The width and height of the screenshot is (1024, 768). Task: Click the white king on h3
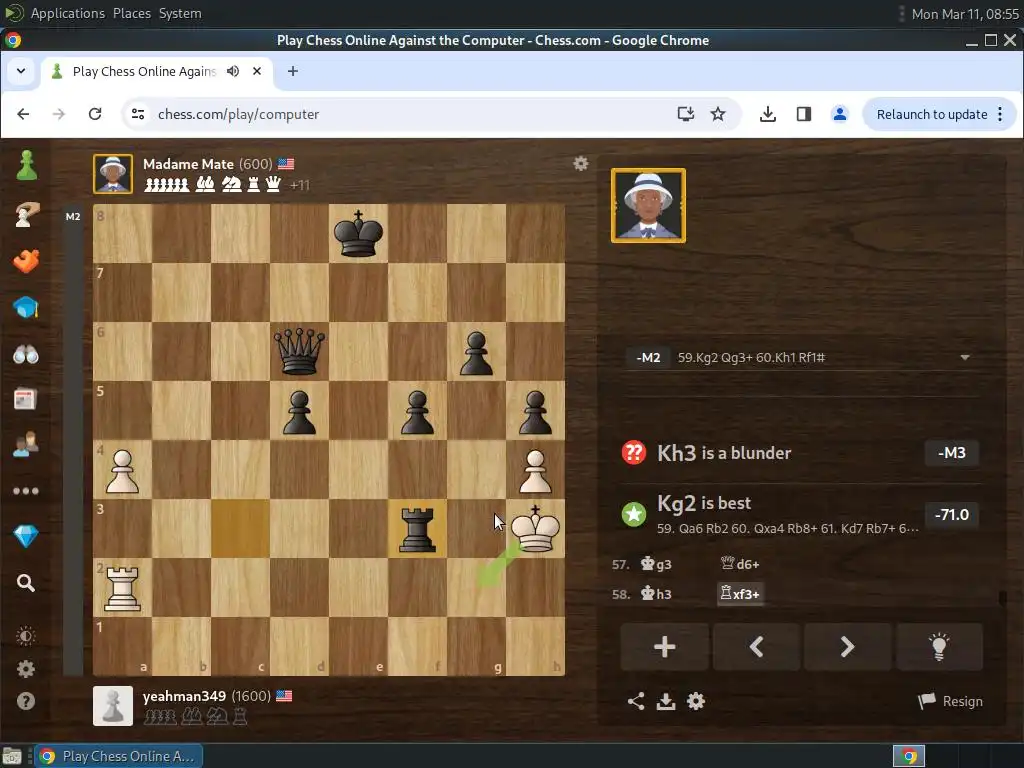point(535,528)
